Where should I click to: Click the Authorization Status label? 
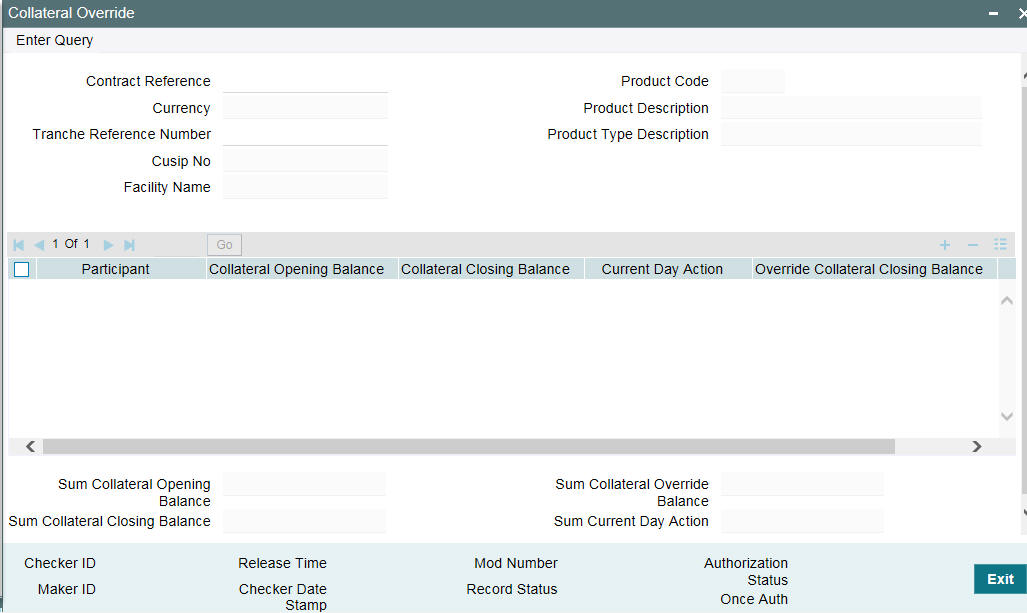[x=746, y=572]
